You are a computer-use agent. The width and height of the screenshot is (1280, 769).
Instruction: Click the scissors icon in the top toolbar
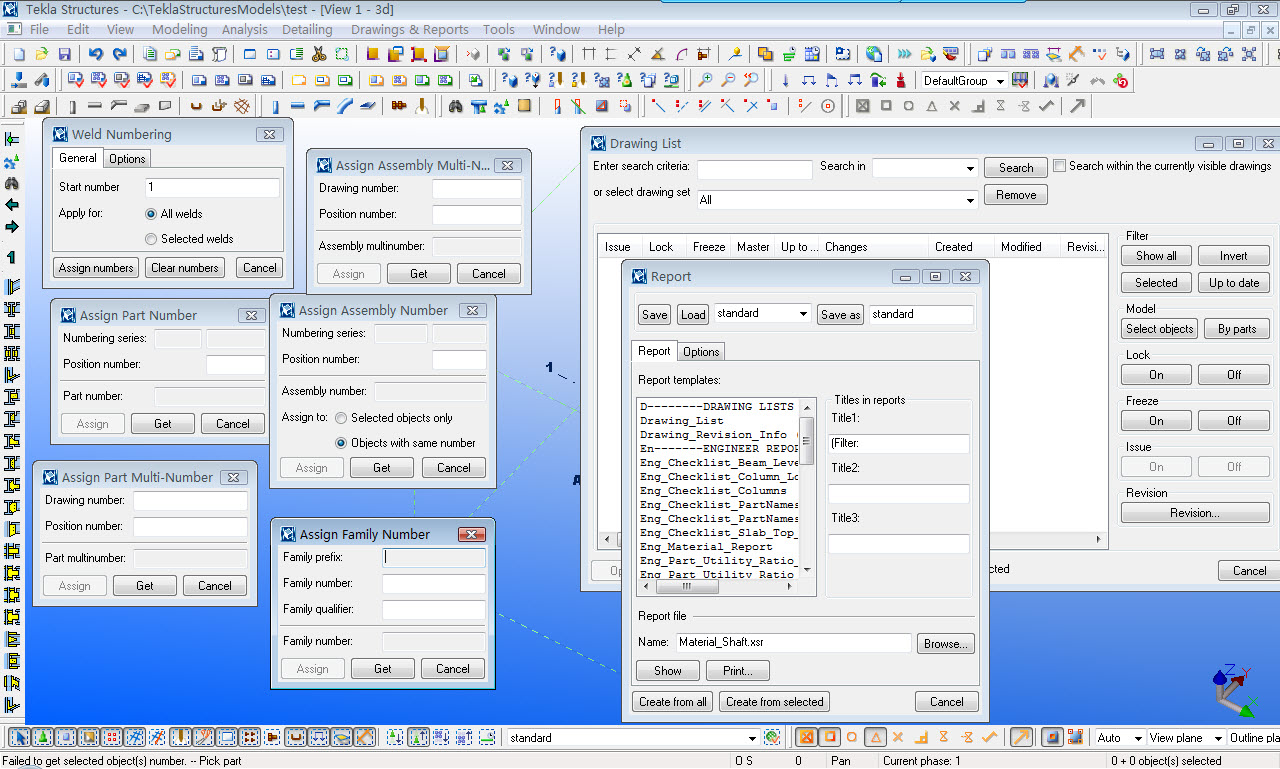(320, 54)
